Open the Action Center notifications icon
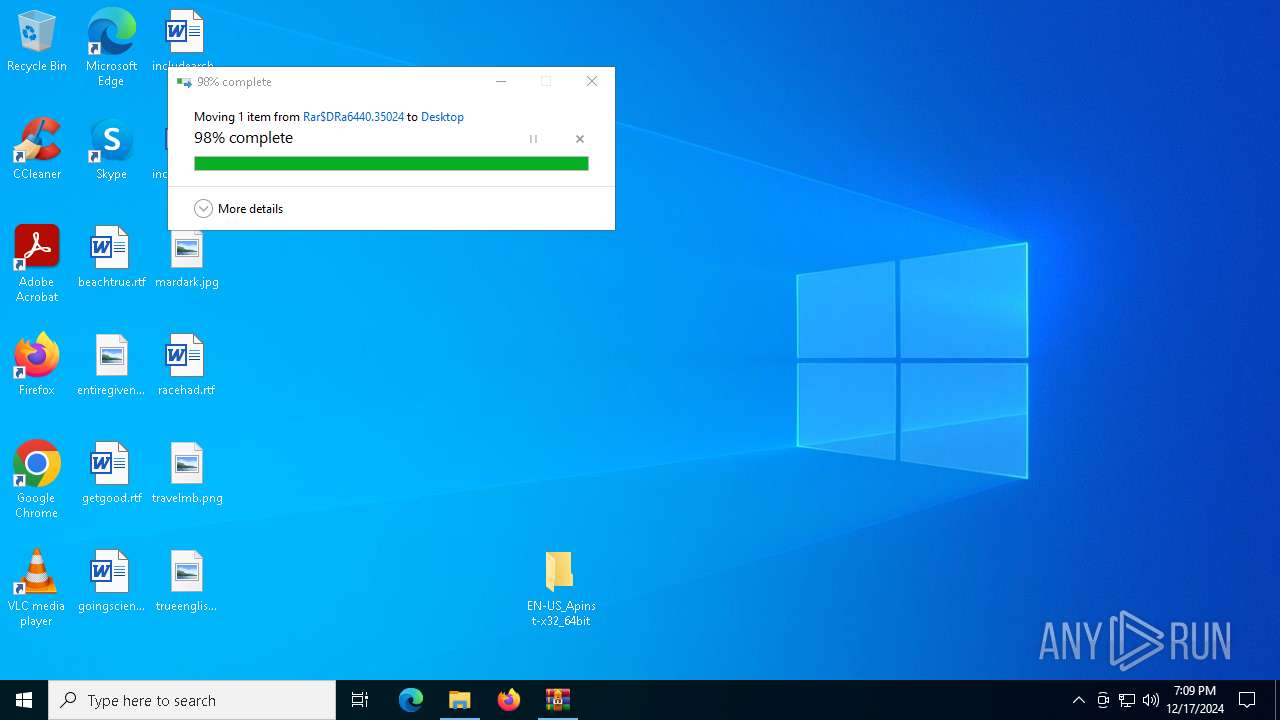This screenshot has width=1280, height=720. (x=1247, y=700)
